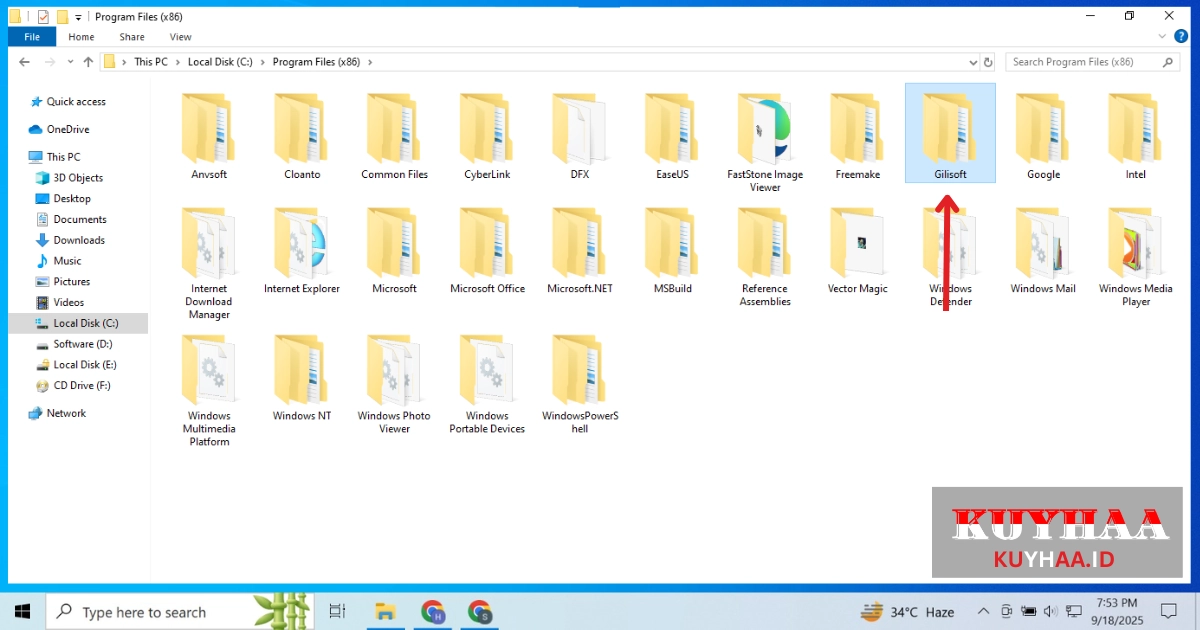
Task: Open the Anvsoft folder
Action: 209,137
